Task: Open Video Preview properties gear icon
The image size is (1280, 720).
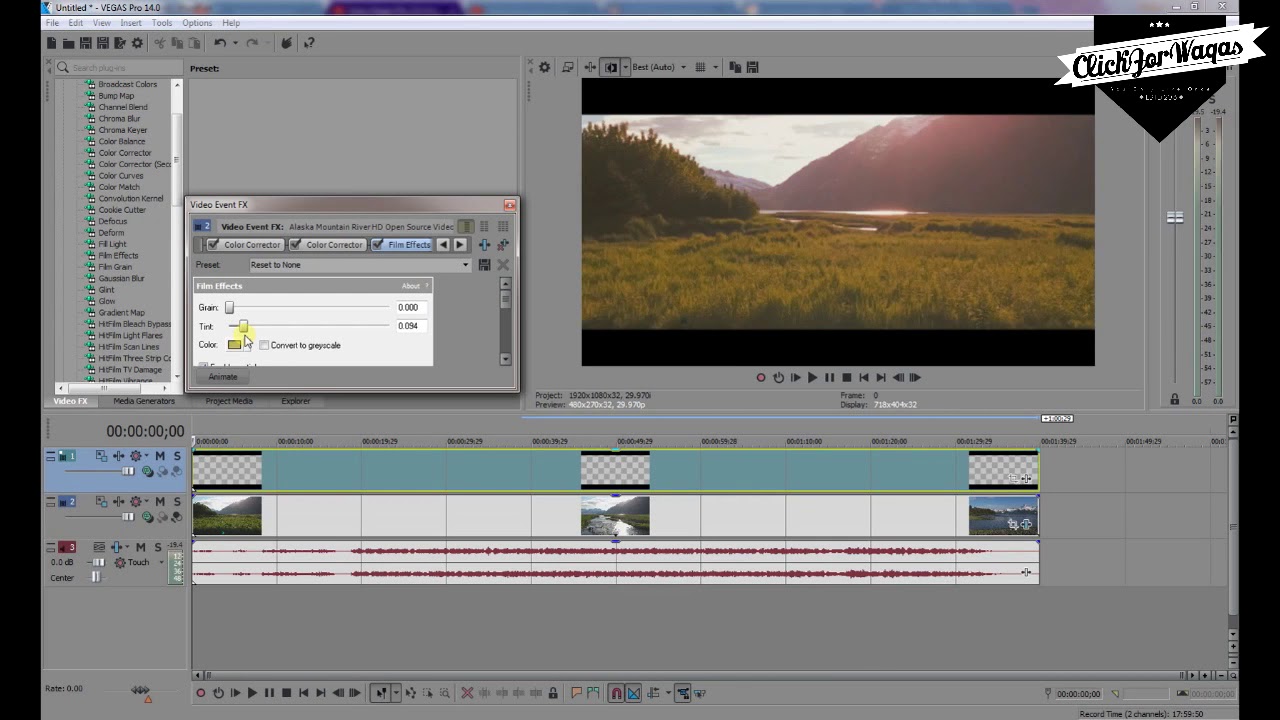Action: click(545, 67)
